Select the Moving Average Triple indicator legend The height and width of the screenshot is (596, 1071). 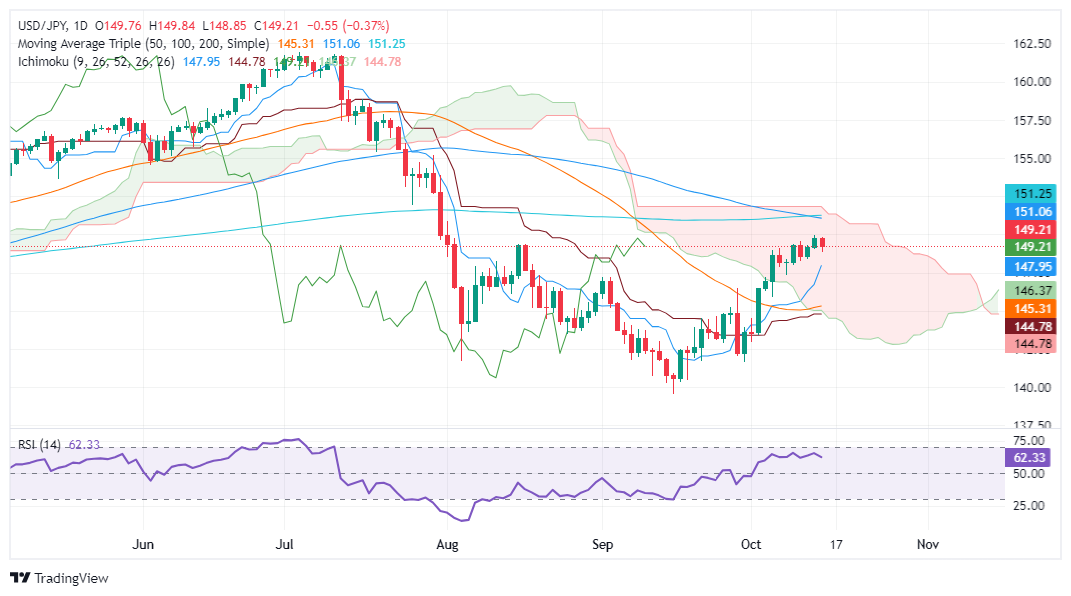tap(143, 44)
